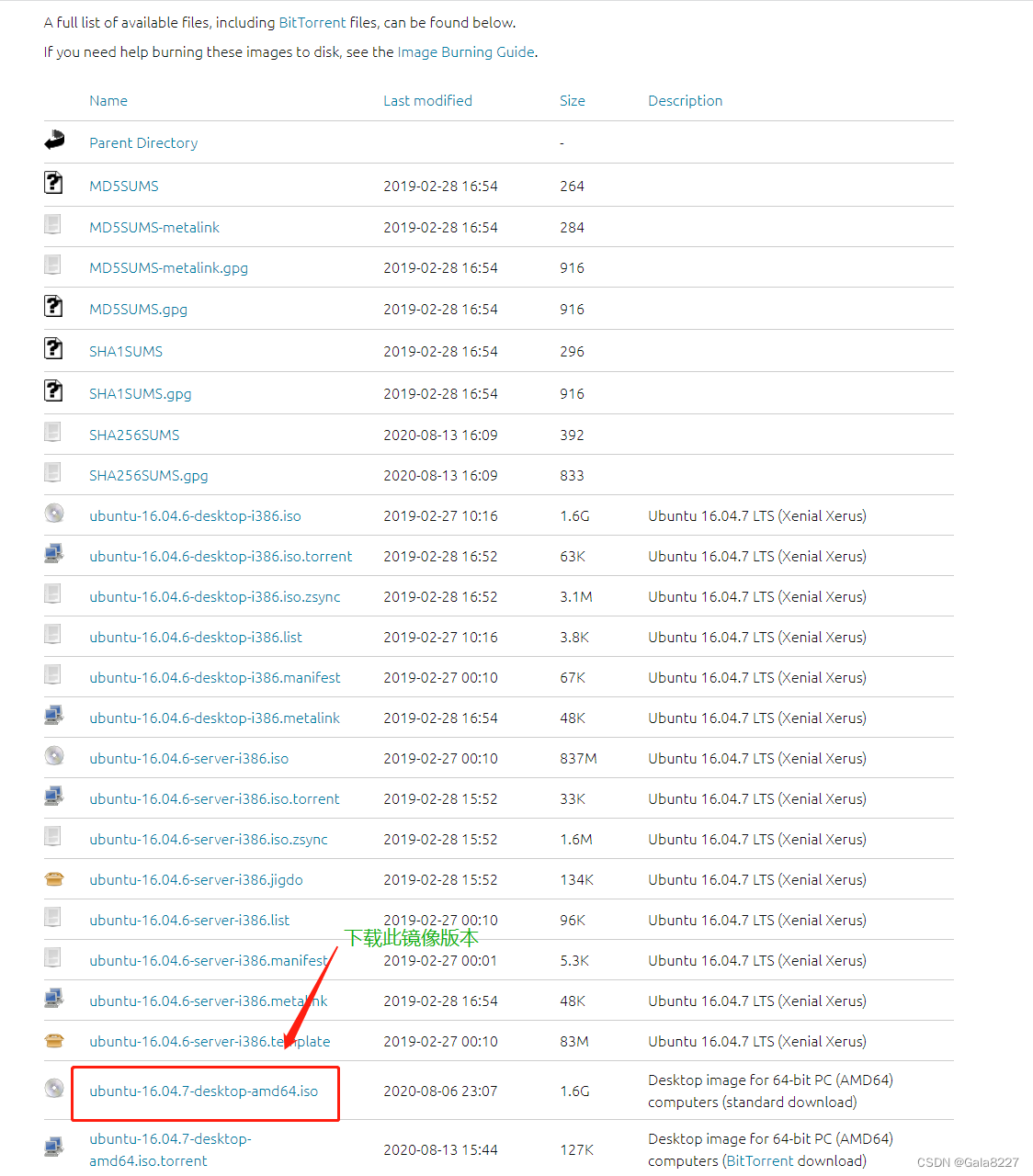Screen dimensions: 1033x1176
Task: Select the 134K size value
Action: click(577, 879)
